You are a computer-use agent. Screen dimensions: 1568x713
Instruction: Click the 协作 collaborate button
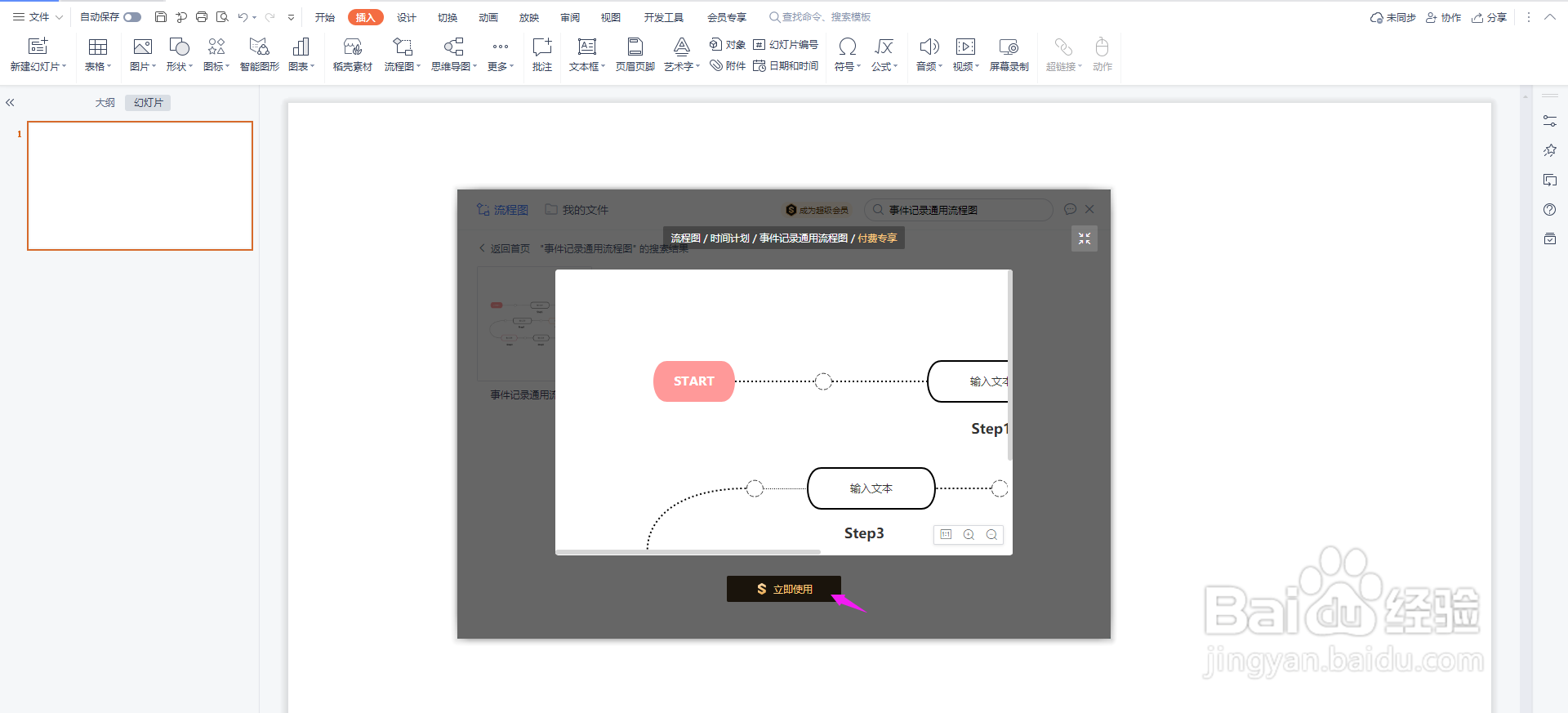tap(1443, 17)
